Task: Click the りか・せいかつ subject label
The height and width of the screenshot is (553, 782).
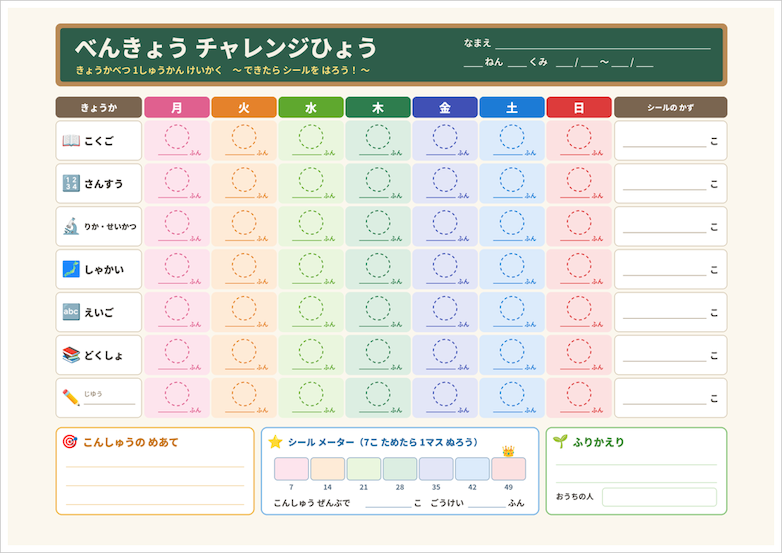Action: pos(110,227)
